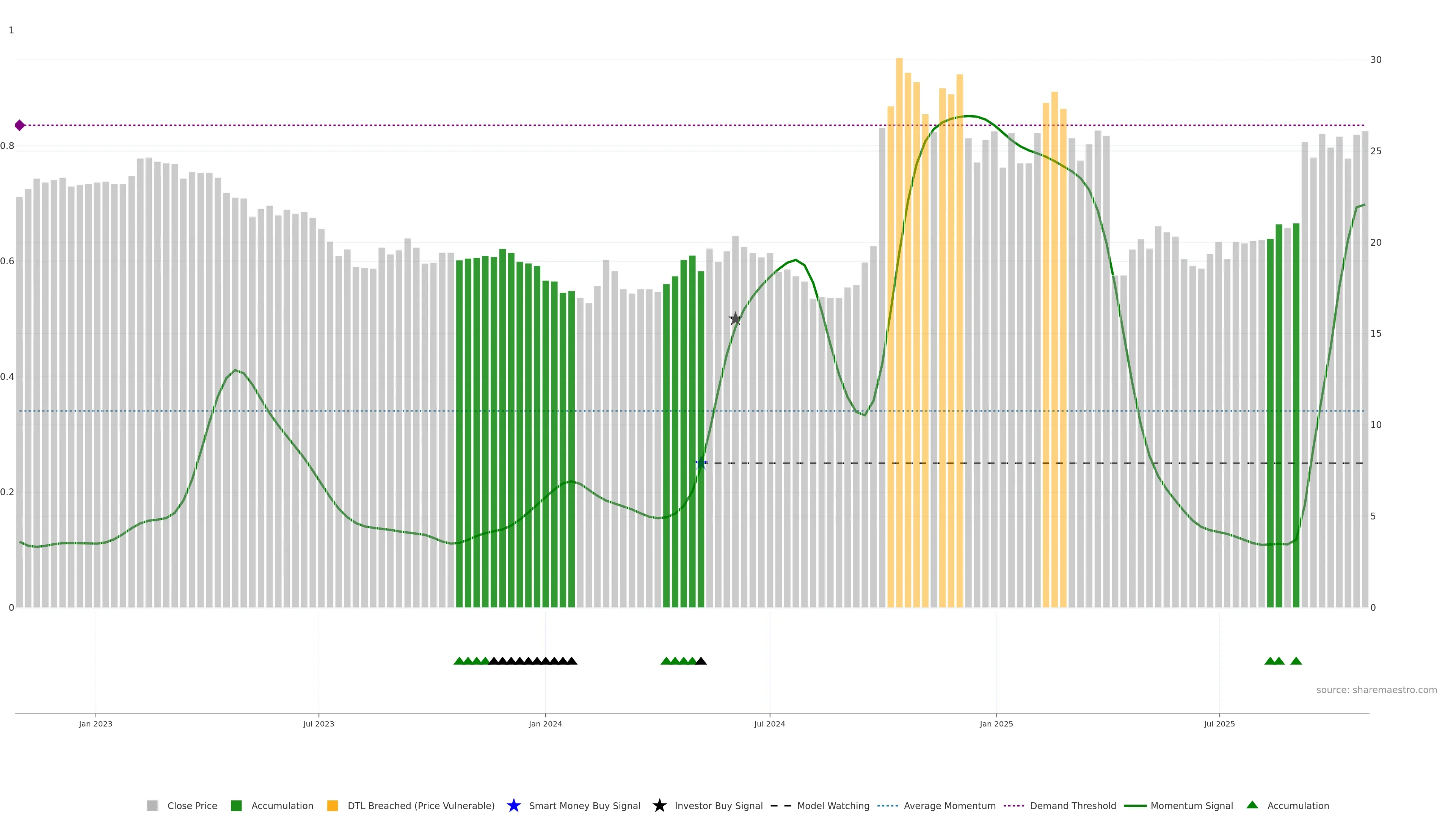Click the Investor Buy Signal black star on chart
Viewport: 1456px width, 819px height.
coord(735,319)
